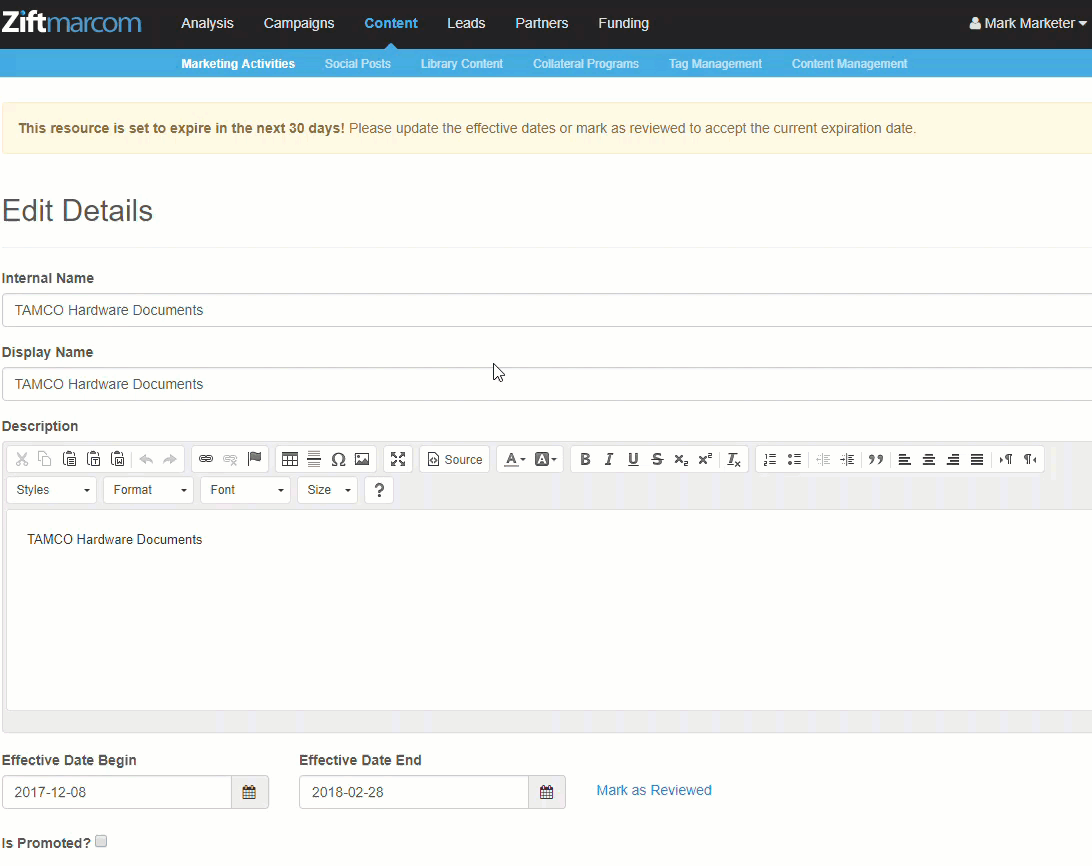The height and width of the screenshot is (866, 1092).
Task: Toggle Italic formatting
Action: [609, 459]
